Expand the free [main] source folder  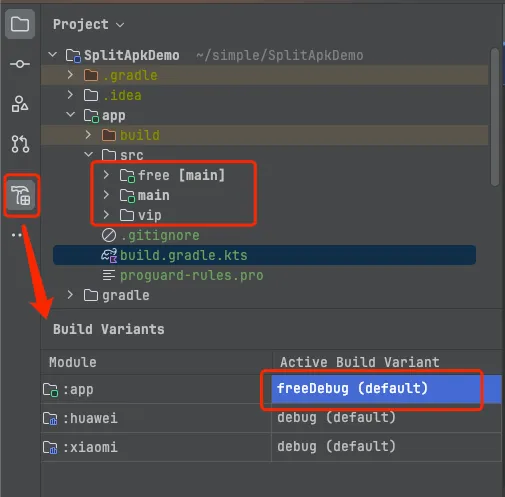point(106,175)
